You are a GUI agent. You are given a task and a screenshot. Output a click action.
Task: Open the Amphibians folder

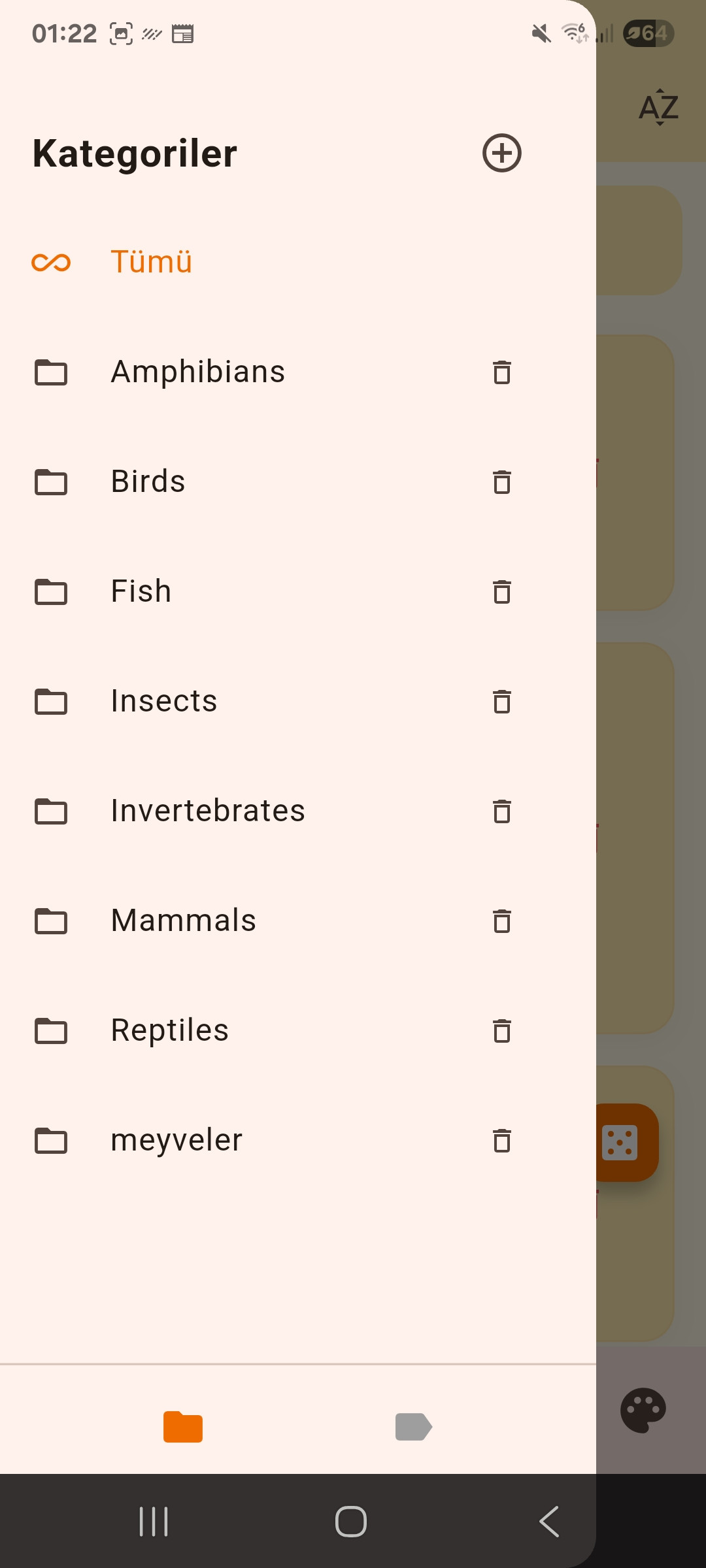tap(197, 372)
